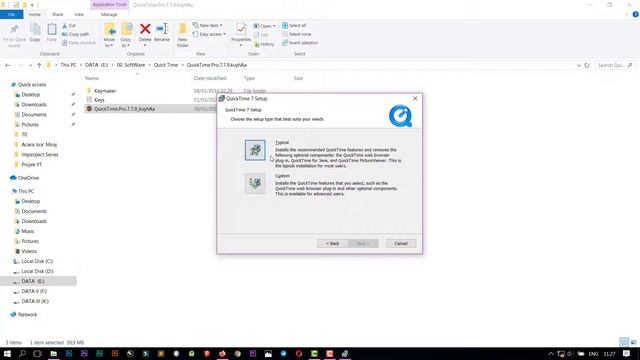Open This PC in navigation pane
Viewport: 640px width, 360px height.
pos(26,191)
